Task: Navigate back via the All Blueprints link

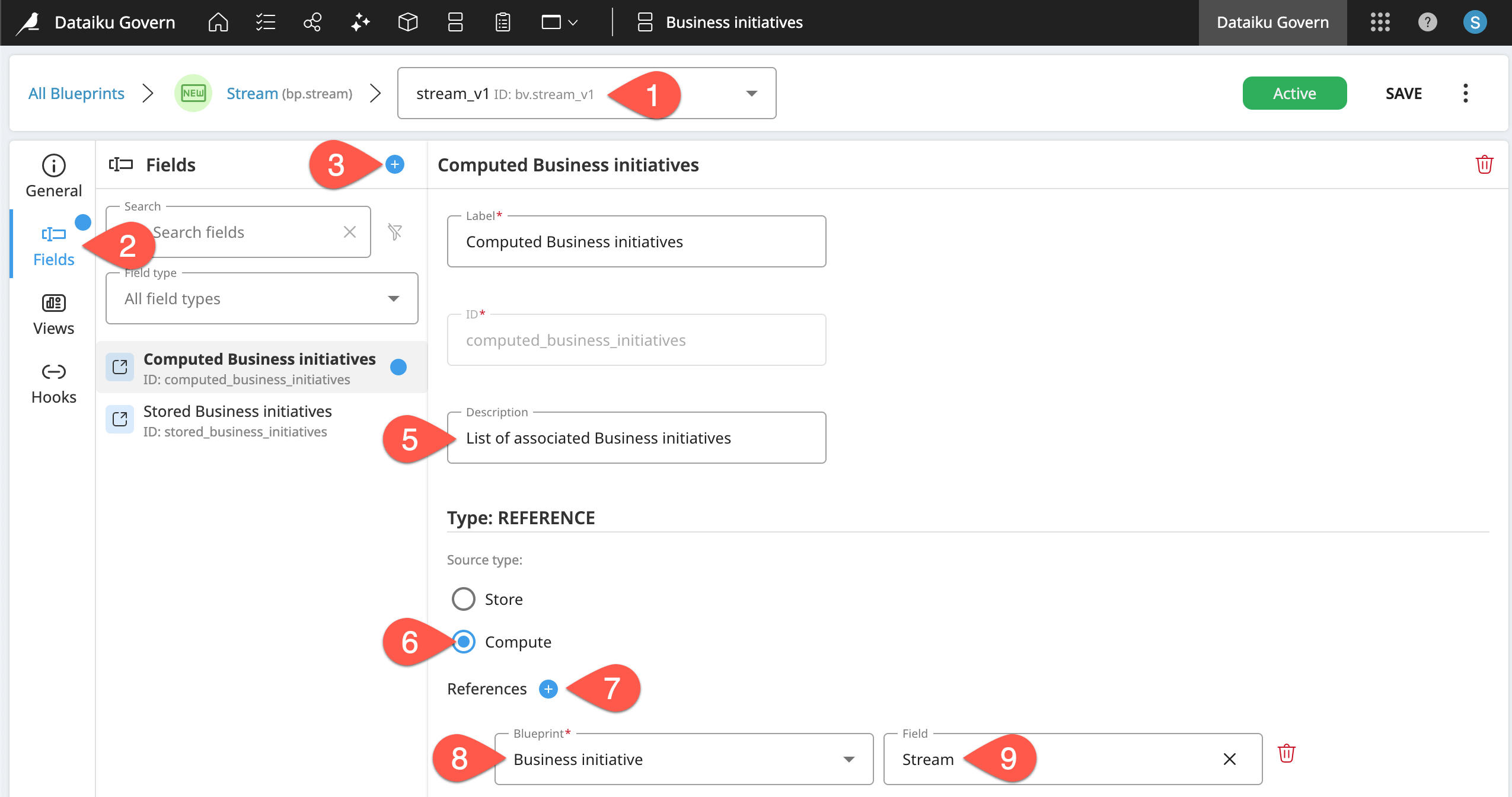Action: pos(76,93)
